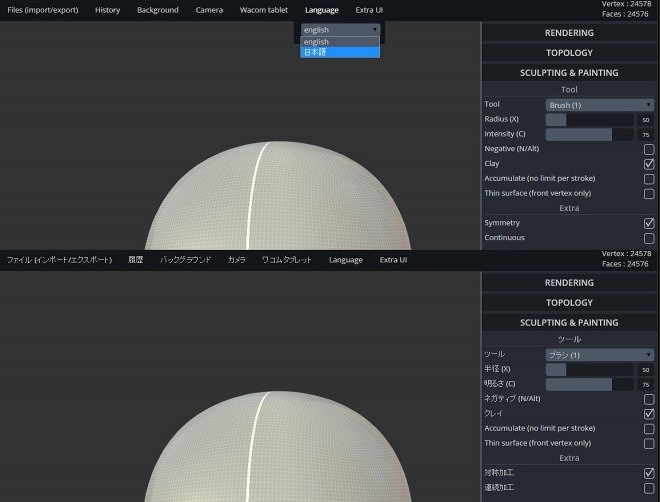Enable the ネガティブ (N/Alt) checkbox
This screenshot has height=502, width=660.
649,399
